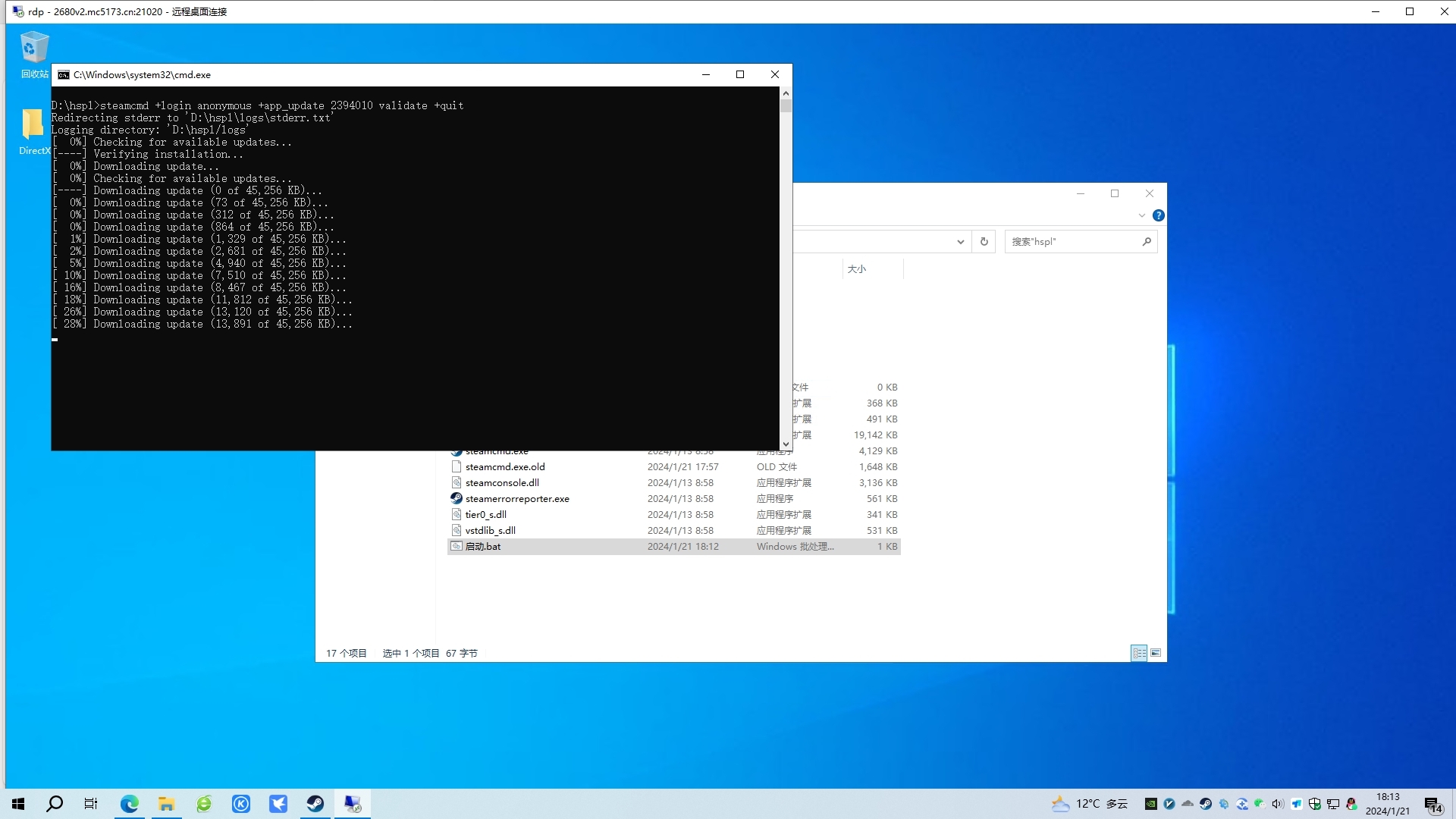Screen dimensions: 1456x819
Task: Open File Explorer from the taskbar
Action: (x=166, y=804)
